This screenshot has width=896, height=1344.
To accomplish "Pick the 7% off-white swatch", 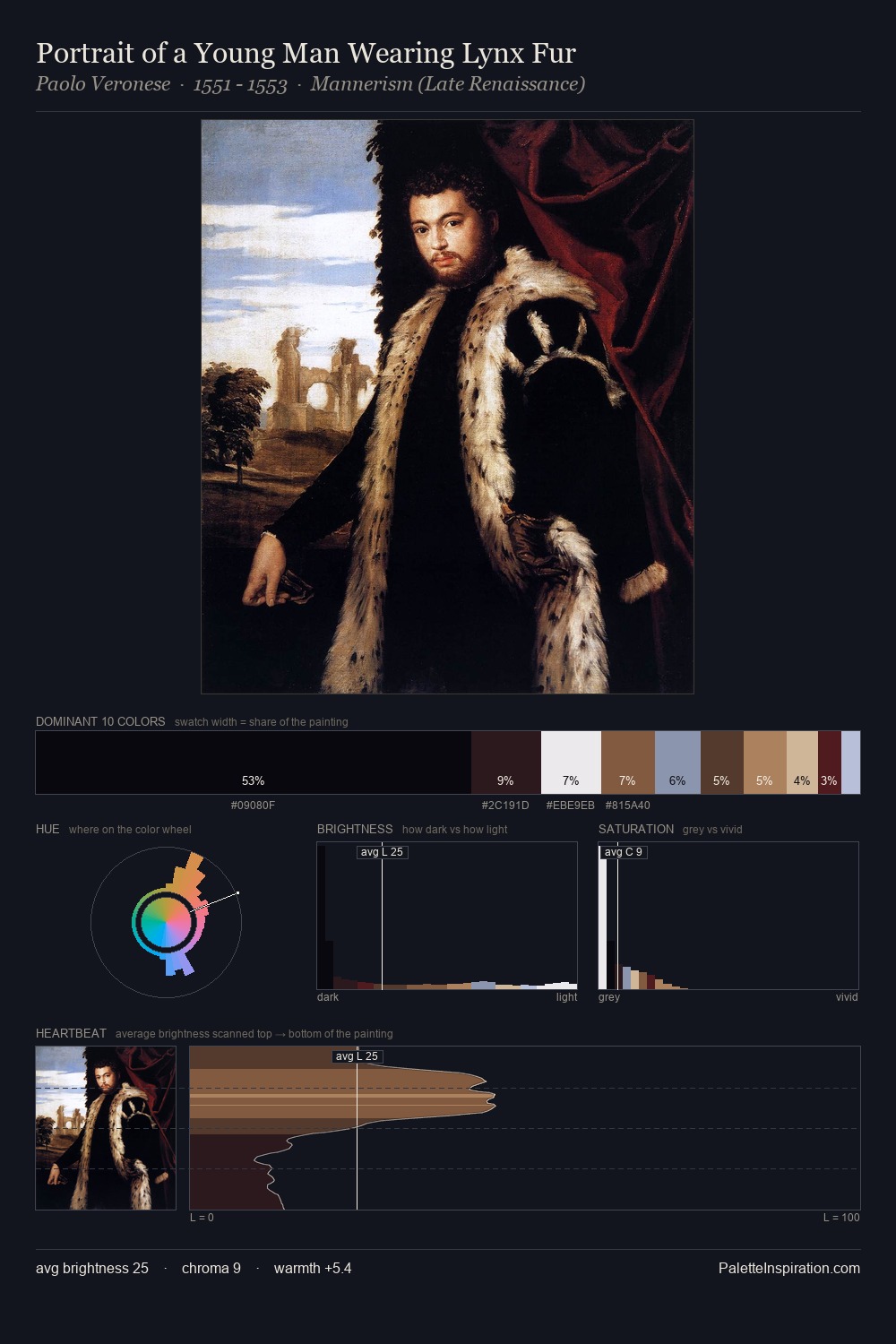I will pyautogui.click(x=571, y=762).
